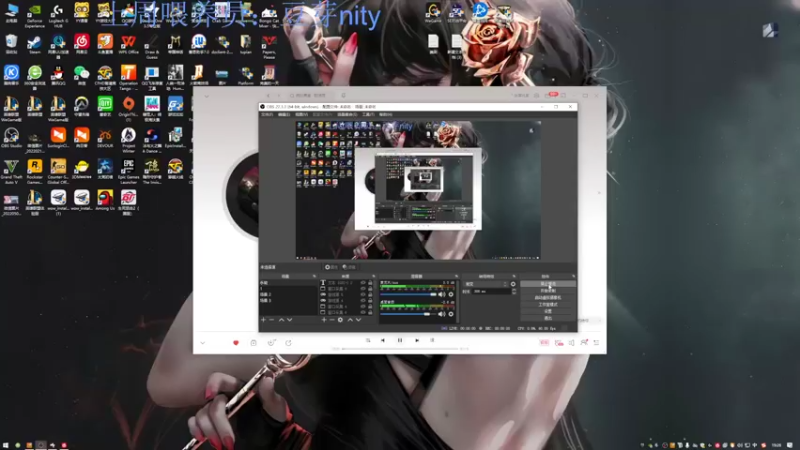The width and height of the screenshot is (800, 450).
Task: Toggle lock on the text source row
Action: click(370, 283)
